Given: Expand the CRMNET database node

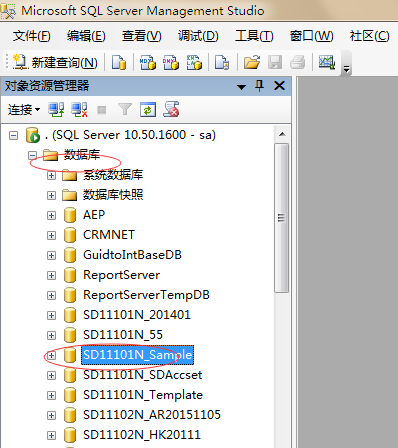Looking at the screenshot, I should tap(51, 235).
